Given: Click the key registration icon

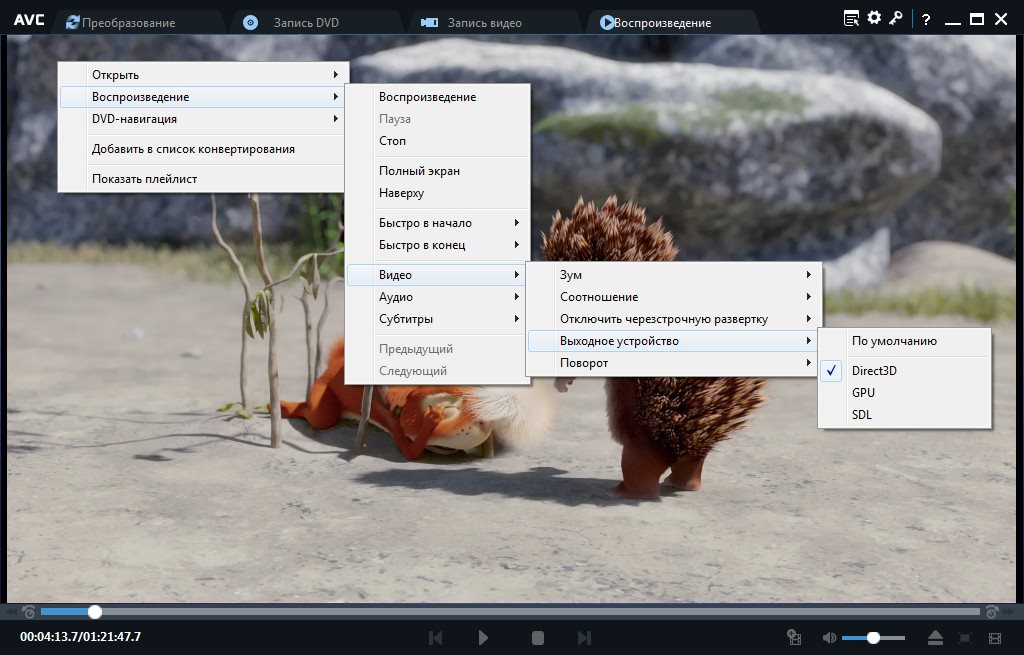Looking at the screenshot, I should [896, 18].
